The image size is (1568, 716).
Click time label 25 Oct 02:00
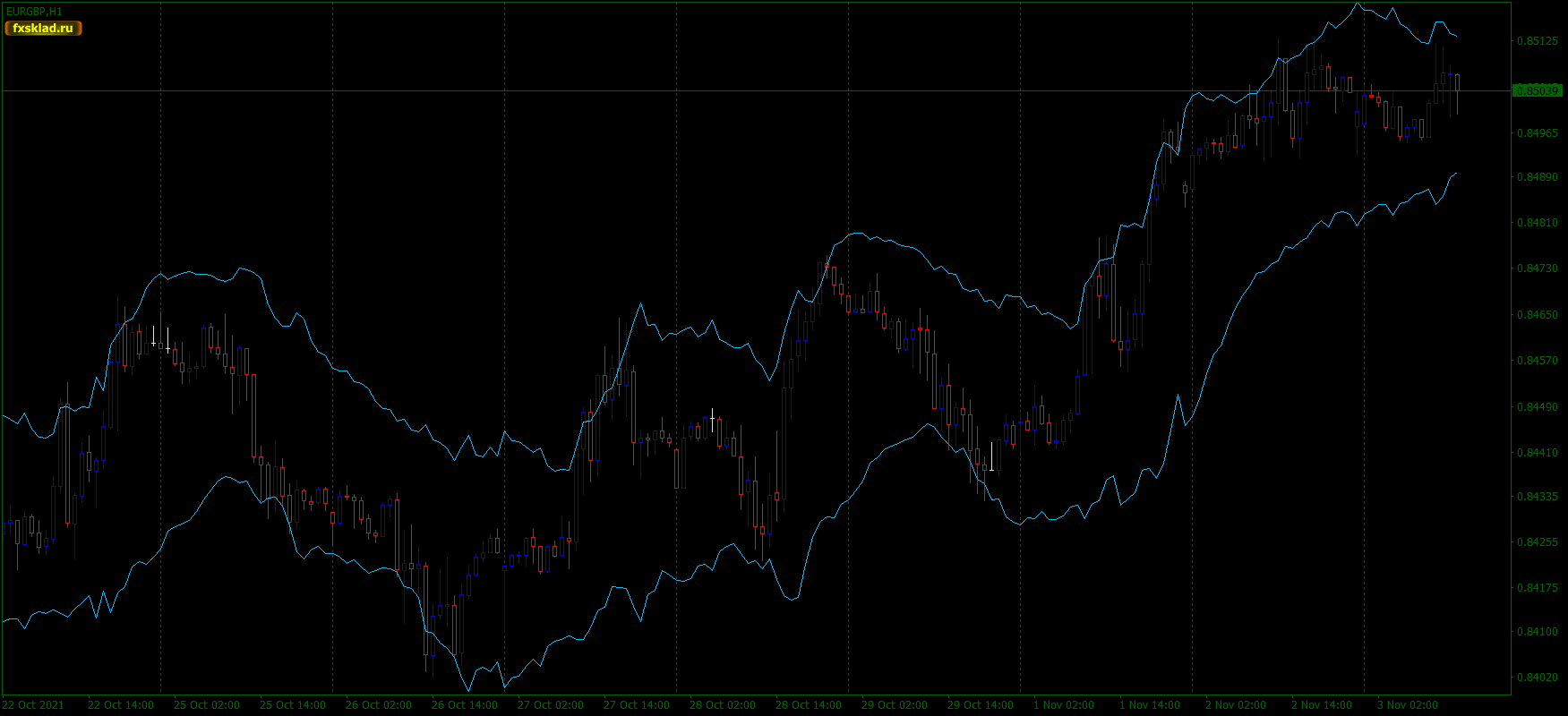tap(207, 705)
